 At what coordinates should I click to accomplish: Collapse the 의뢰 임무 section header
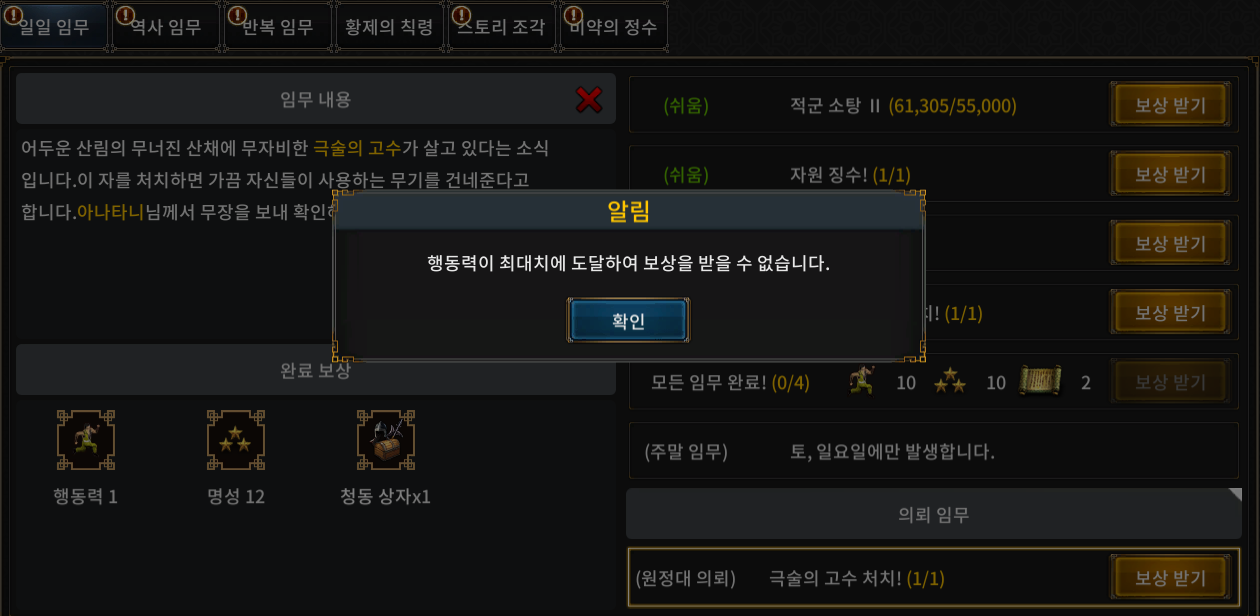[x=934, y=514]
